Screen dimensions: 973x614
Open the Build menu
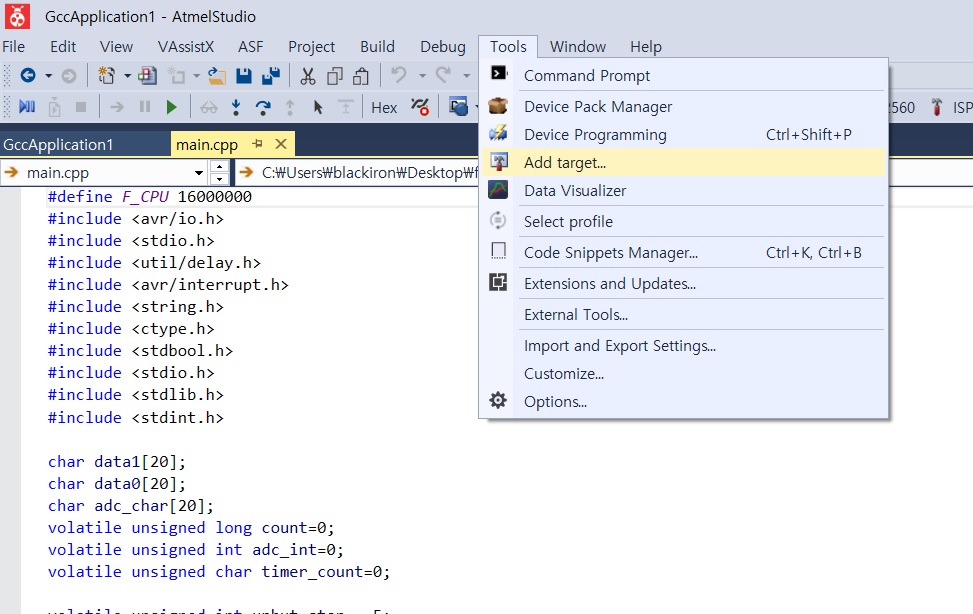[377, 47]
